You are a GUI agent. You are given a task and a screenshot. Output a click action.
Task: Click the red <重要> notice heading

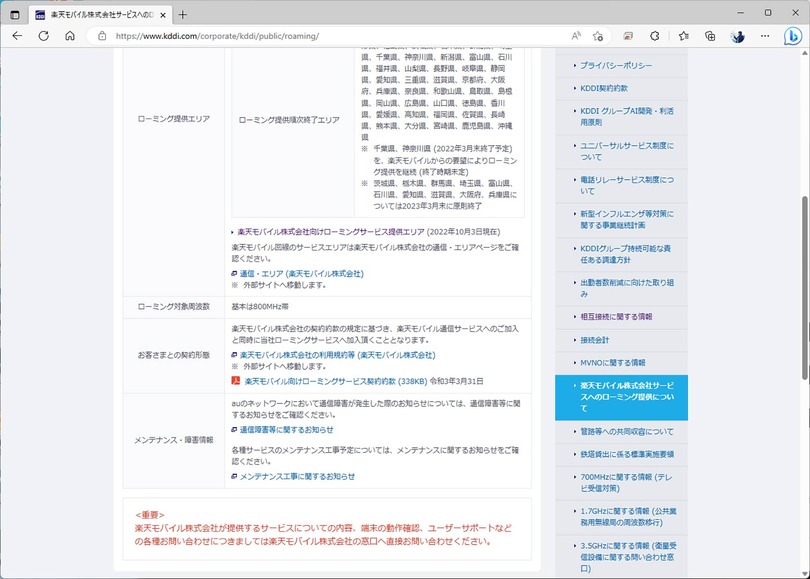(x=150, y=515)
